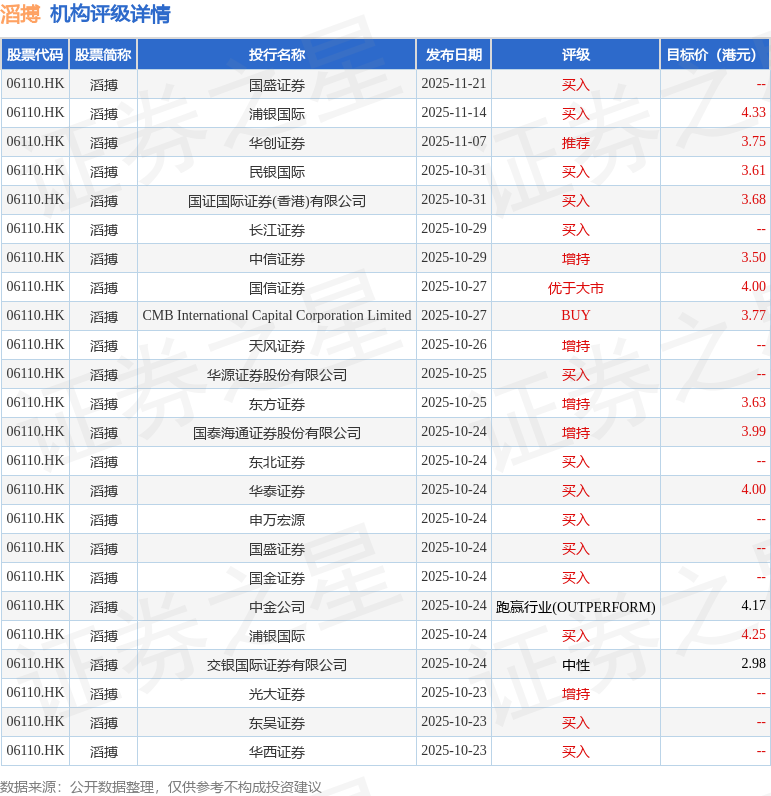The width and height of the screenshot is (771, 796).
Task: Select the 东北证券 institution cell
Action: point(277,462)
